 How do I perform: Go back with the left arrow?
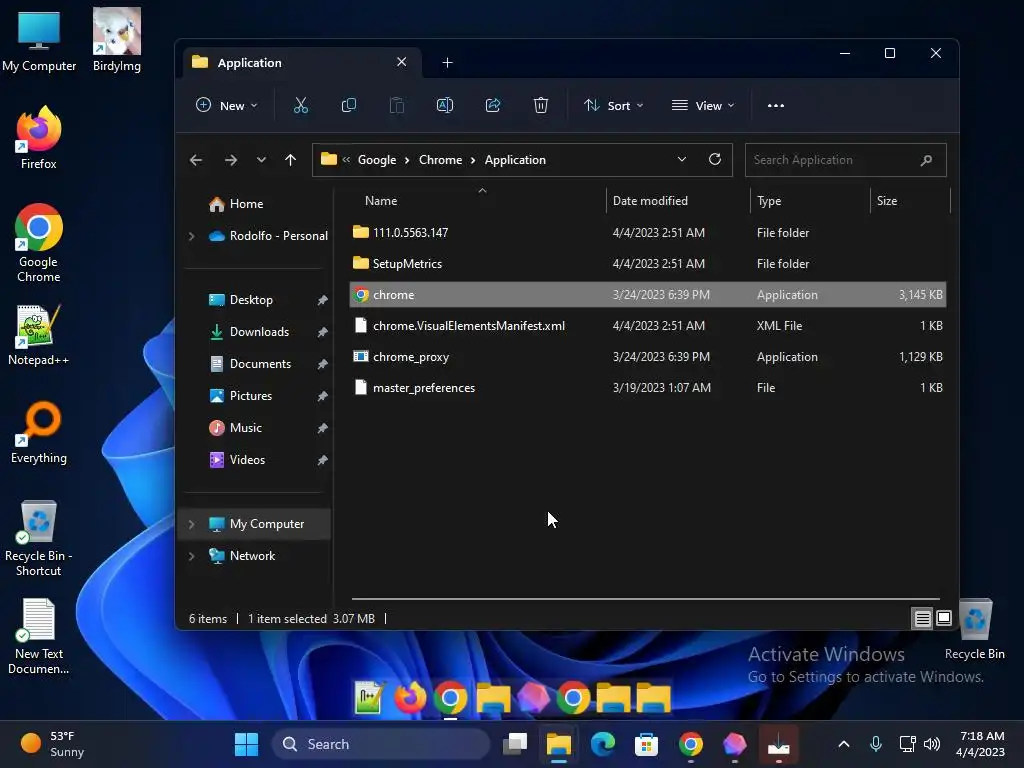(196, 160)
